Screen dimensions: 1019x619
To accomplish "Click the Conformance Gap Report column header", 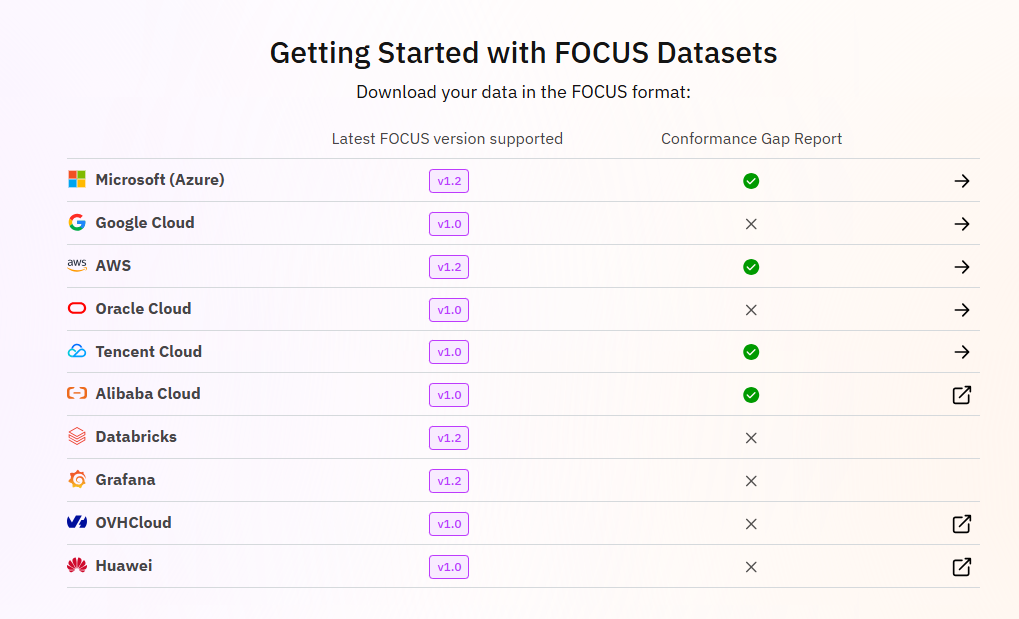I will pos(751,139).
